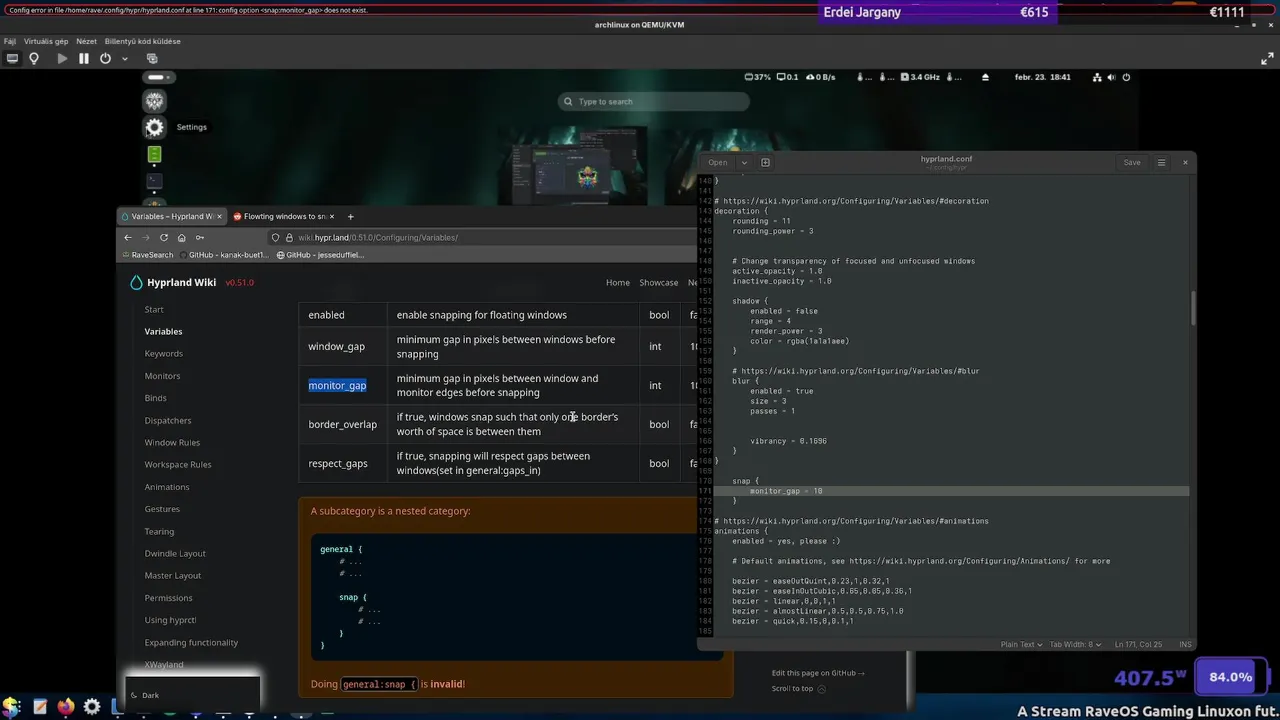This screenshot has height=720, width=1280.
Task: Open Tab Width: 8 dropdown
Action: click(x=1076, y=644)
